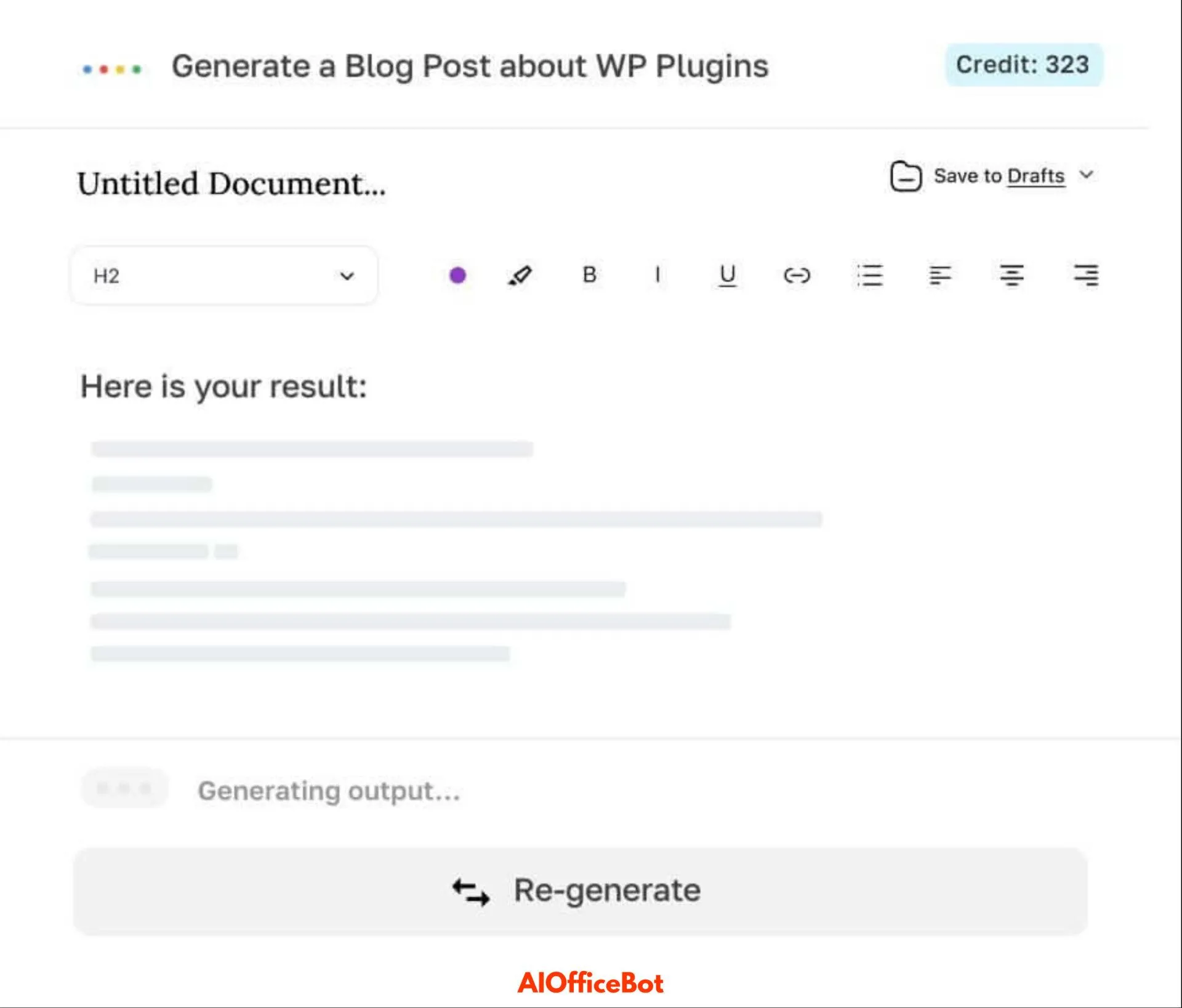
Task: Center align the text
Action: [x=1011, y=275]
